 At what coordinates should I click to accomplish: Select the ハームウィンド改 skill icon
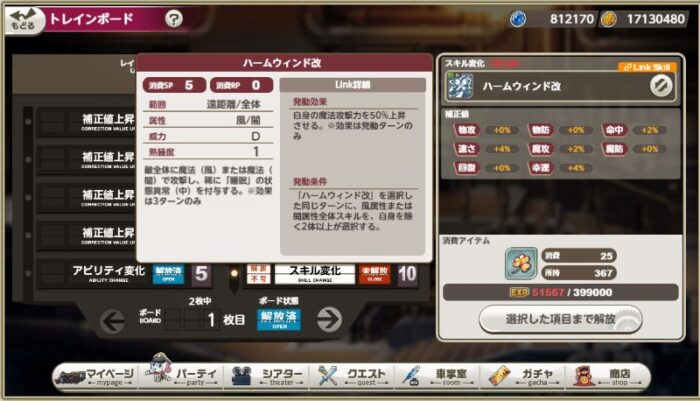[460, 86]
